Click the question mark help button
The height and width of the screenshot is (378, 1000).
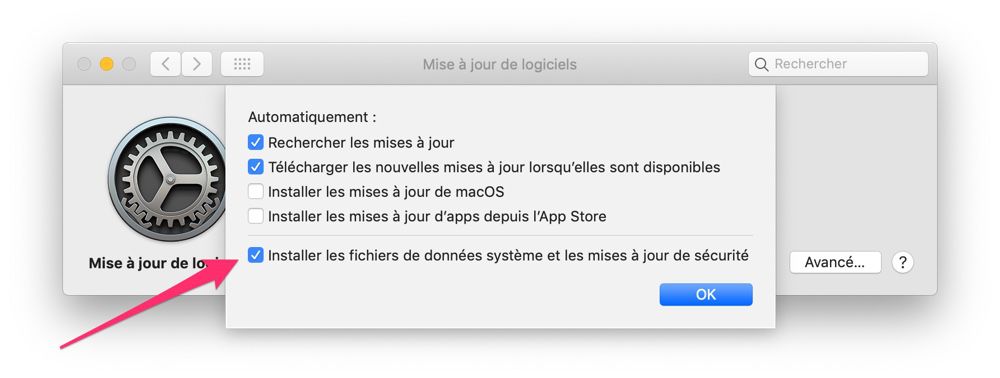click(x=902, y=262)
